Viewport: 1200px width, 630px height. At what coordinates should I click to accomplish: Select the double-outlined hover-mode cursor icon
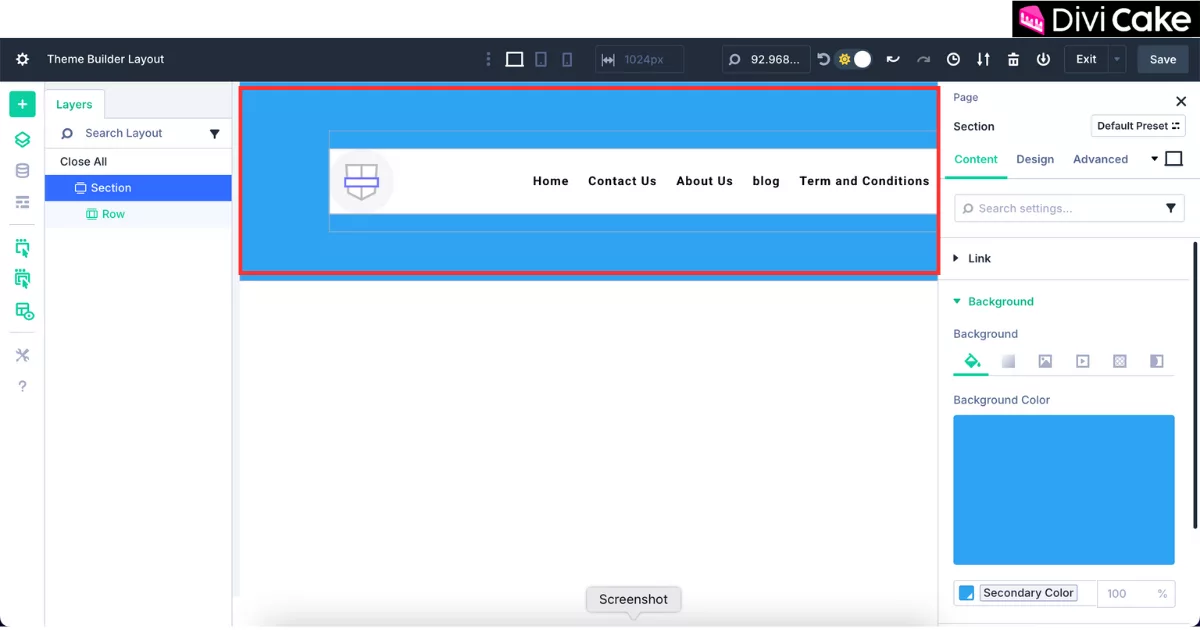tap(22, 278)
